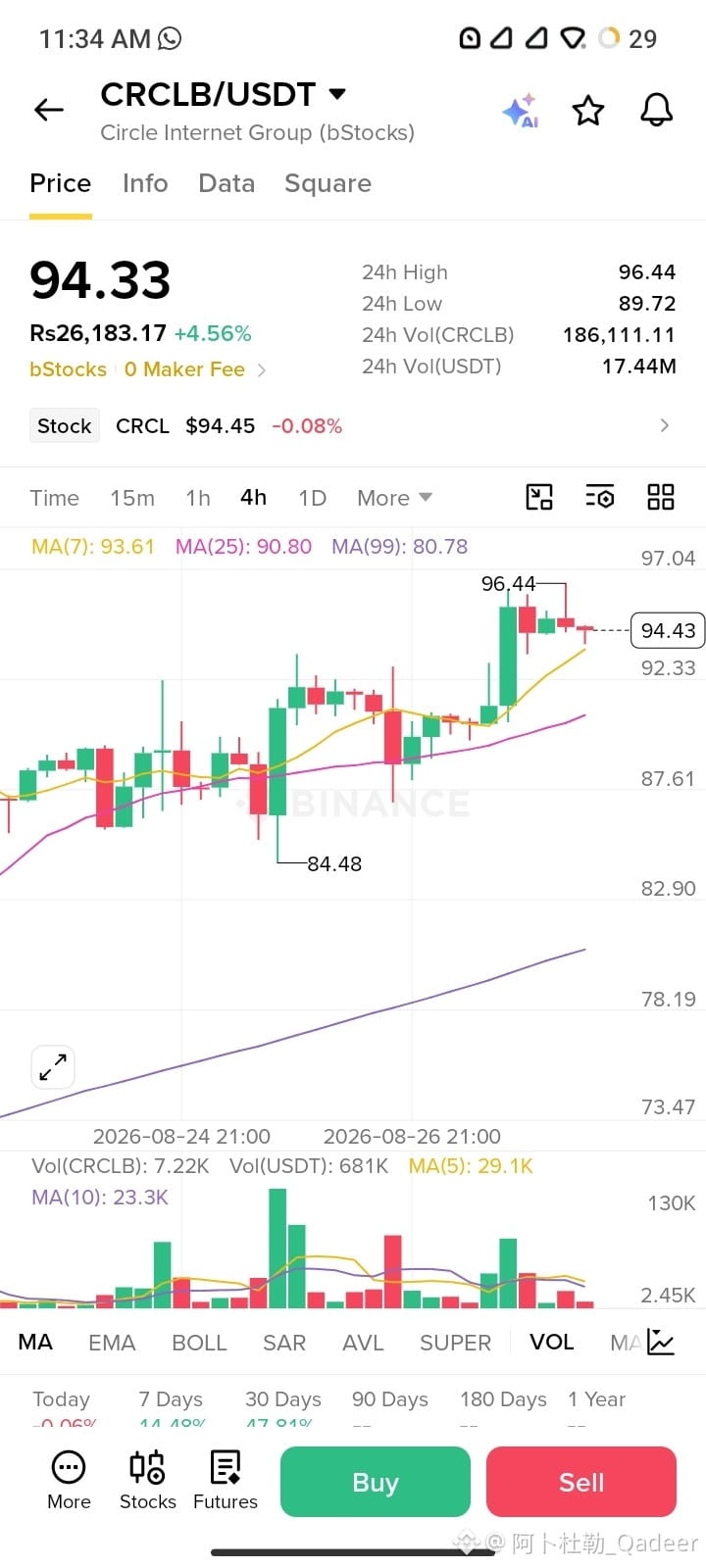Open the indicator chart settings icon

[x=661, y=1343]
